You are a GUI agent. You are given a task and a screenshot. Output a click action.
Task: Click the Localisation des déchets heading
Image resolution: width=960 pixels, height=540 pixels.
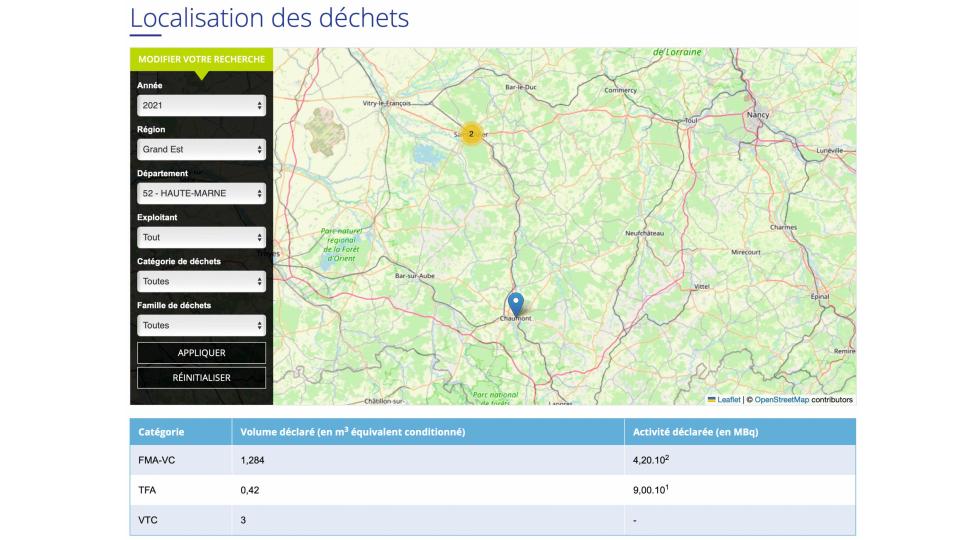pos(269,18)
